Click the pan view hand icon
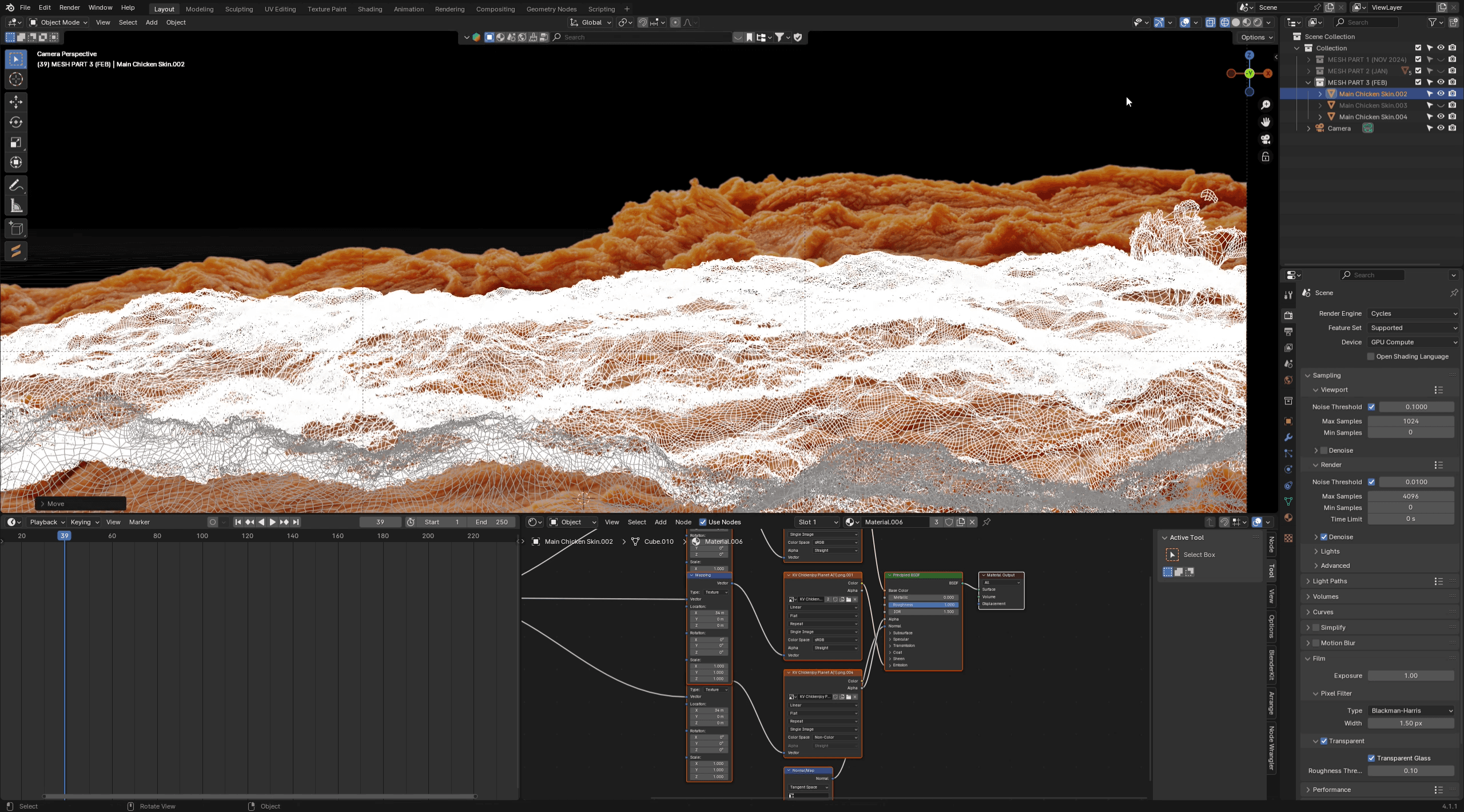The image size is (1464, 812). [1266, 122]
